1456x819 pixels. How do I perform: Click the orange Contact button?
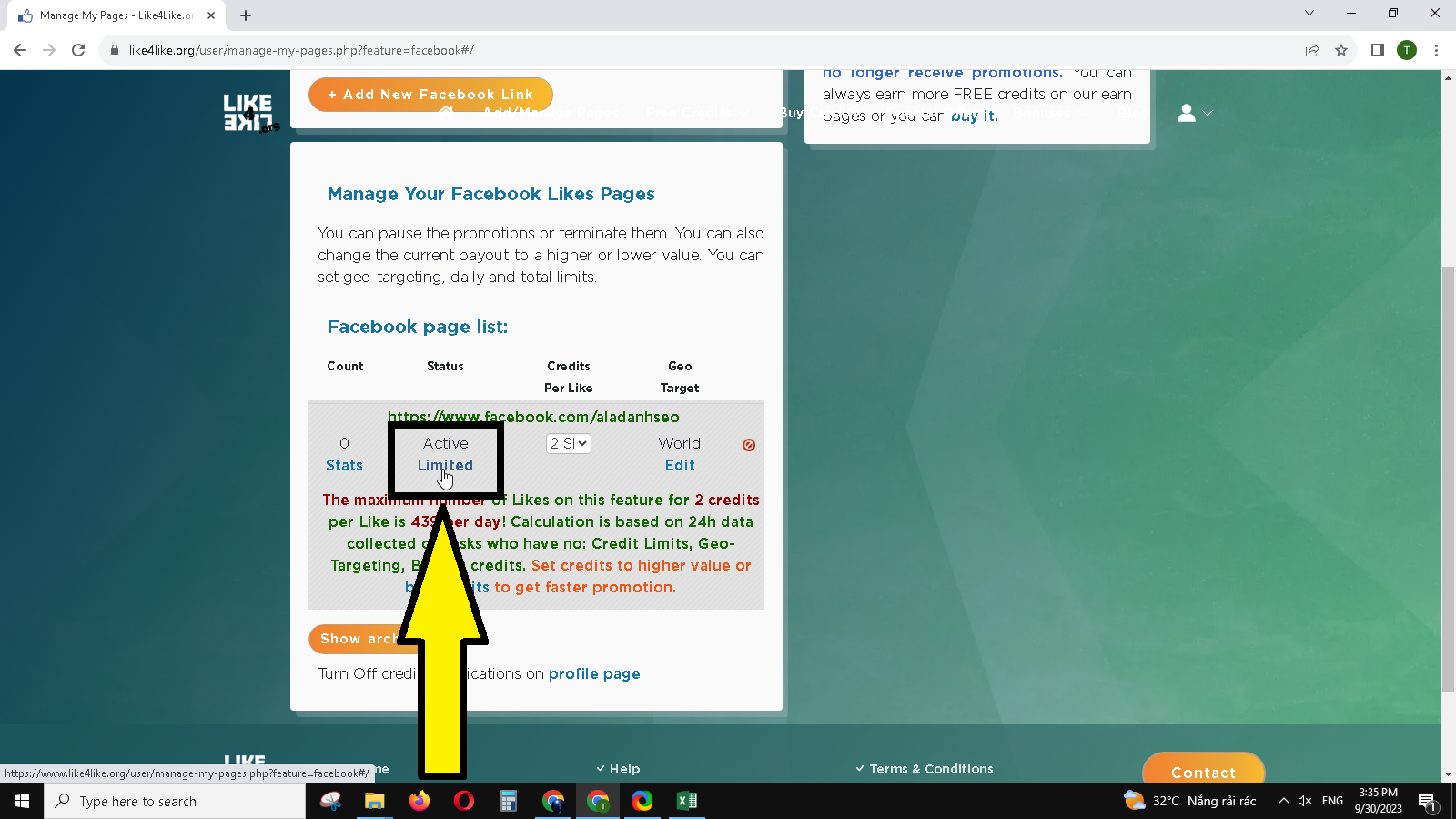tap(1203, 769)
